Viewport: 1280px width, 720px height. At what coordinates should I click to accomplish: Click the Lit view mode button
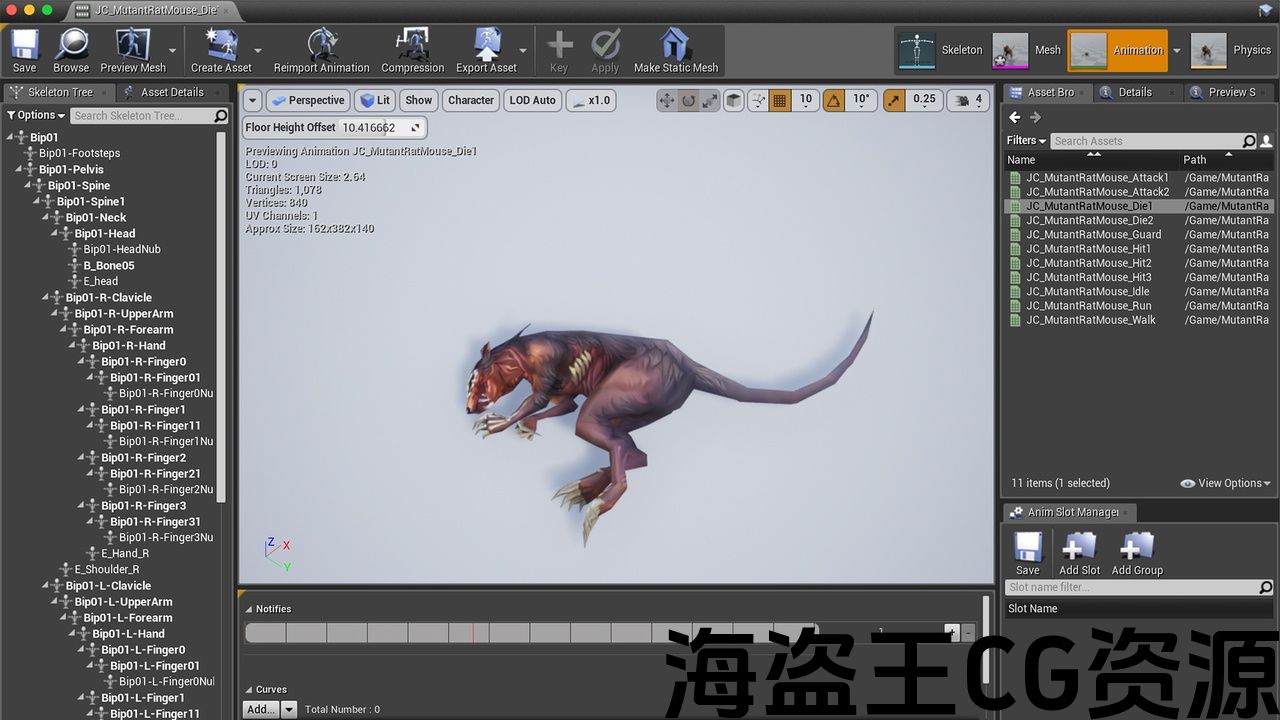(x=375, y=100)
